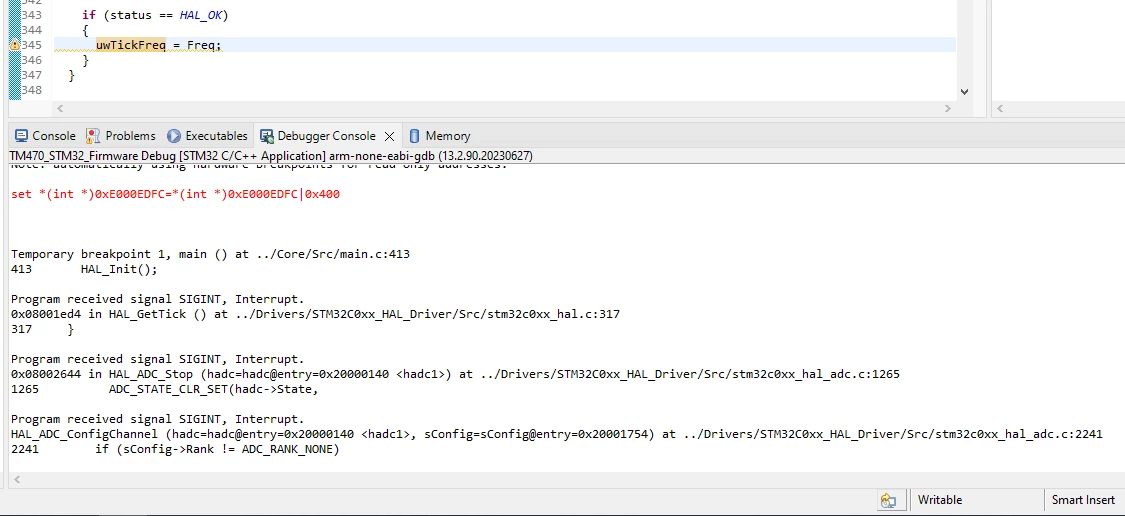1125x516 pixels.
Task: Click the '1265 ADC_STATE_CLR_SET' console line
Action: point(164,389)
